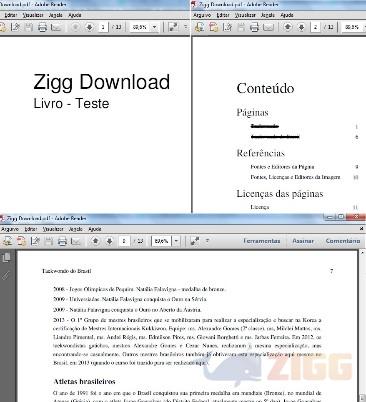Viewport: 366px width, 402px height.
Task: Open the Comentário pane
Action: point(343,241)
